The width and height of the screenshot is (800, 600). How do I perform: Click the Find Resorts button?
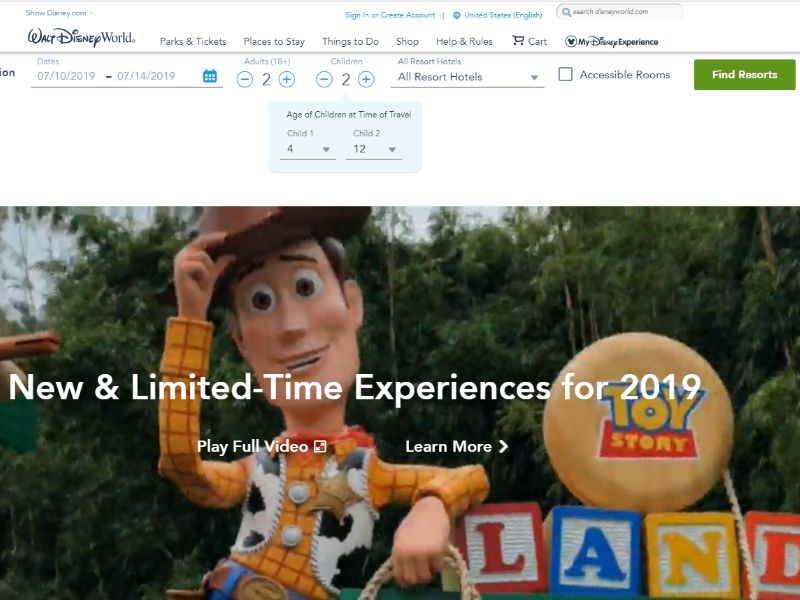point(744,74)
